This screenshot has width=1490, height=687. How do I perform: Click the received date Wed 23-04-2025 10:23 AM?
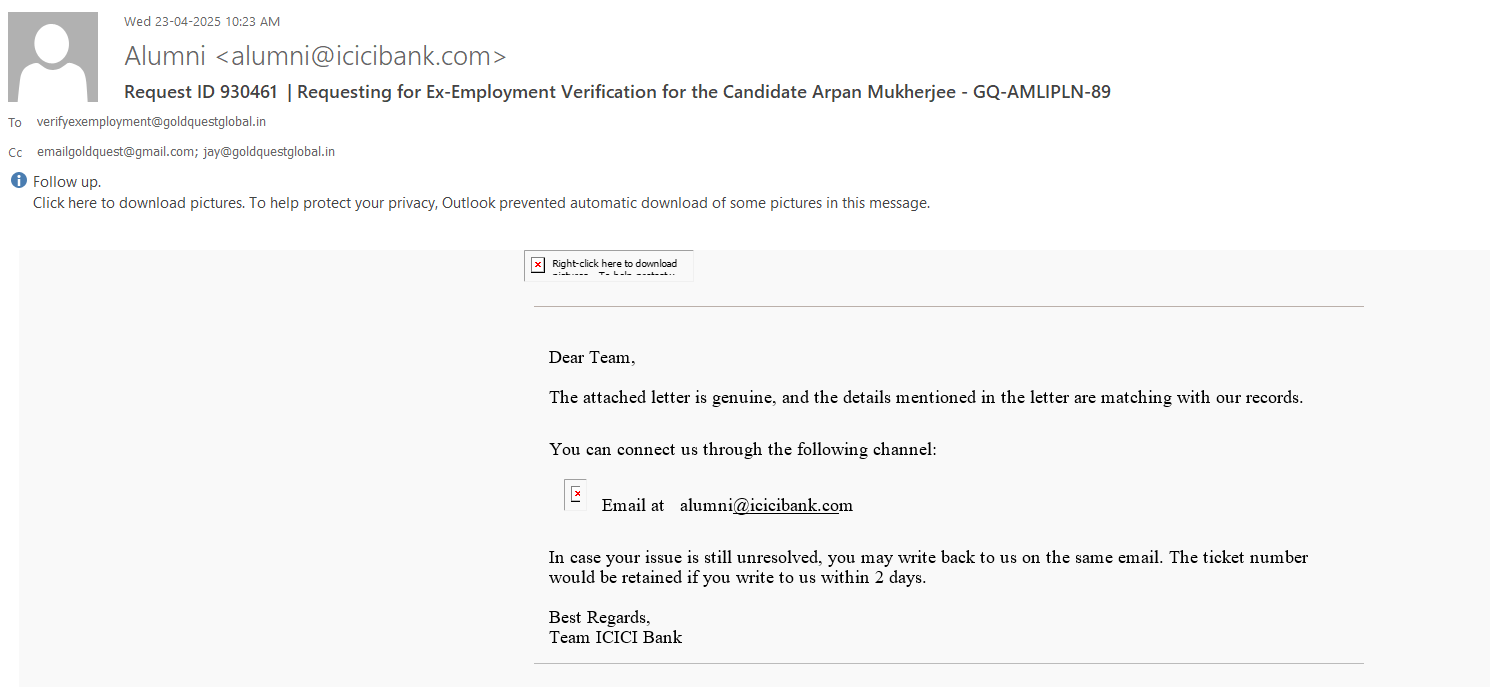(x=202, y=21)
